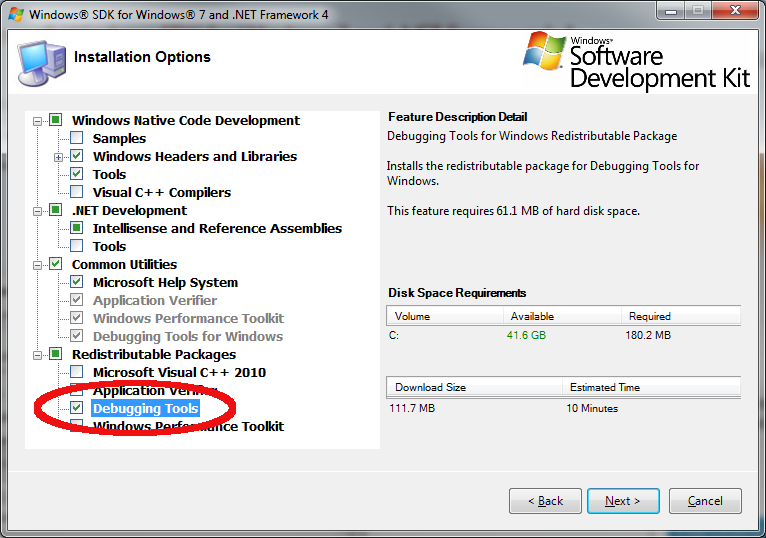Click the Windows flag icon in title bar
The height and width of the screenshot is (538, 766).
tap(16, 15)
